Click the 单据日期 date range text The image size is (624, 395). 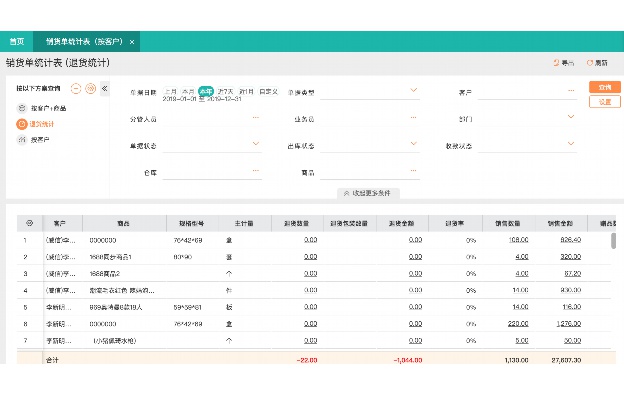coord(202,99)
